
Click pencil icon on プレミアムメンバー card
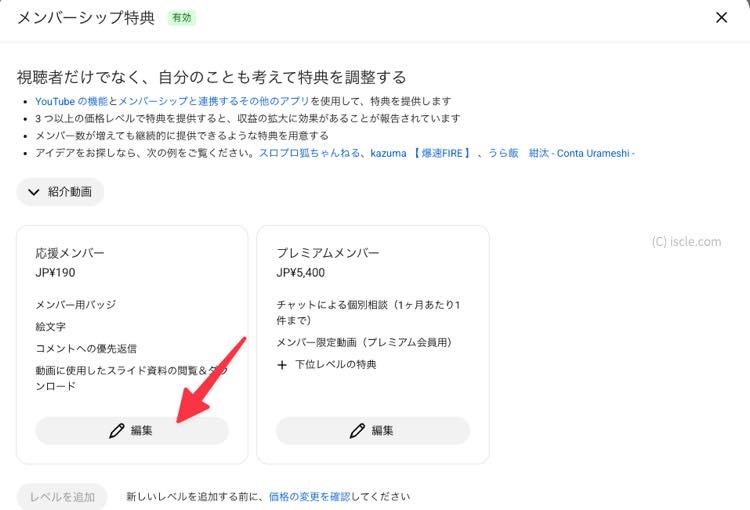357,431
